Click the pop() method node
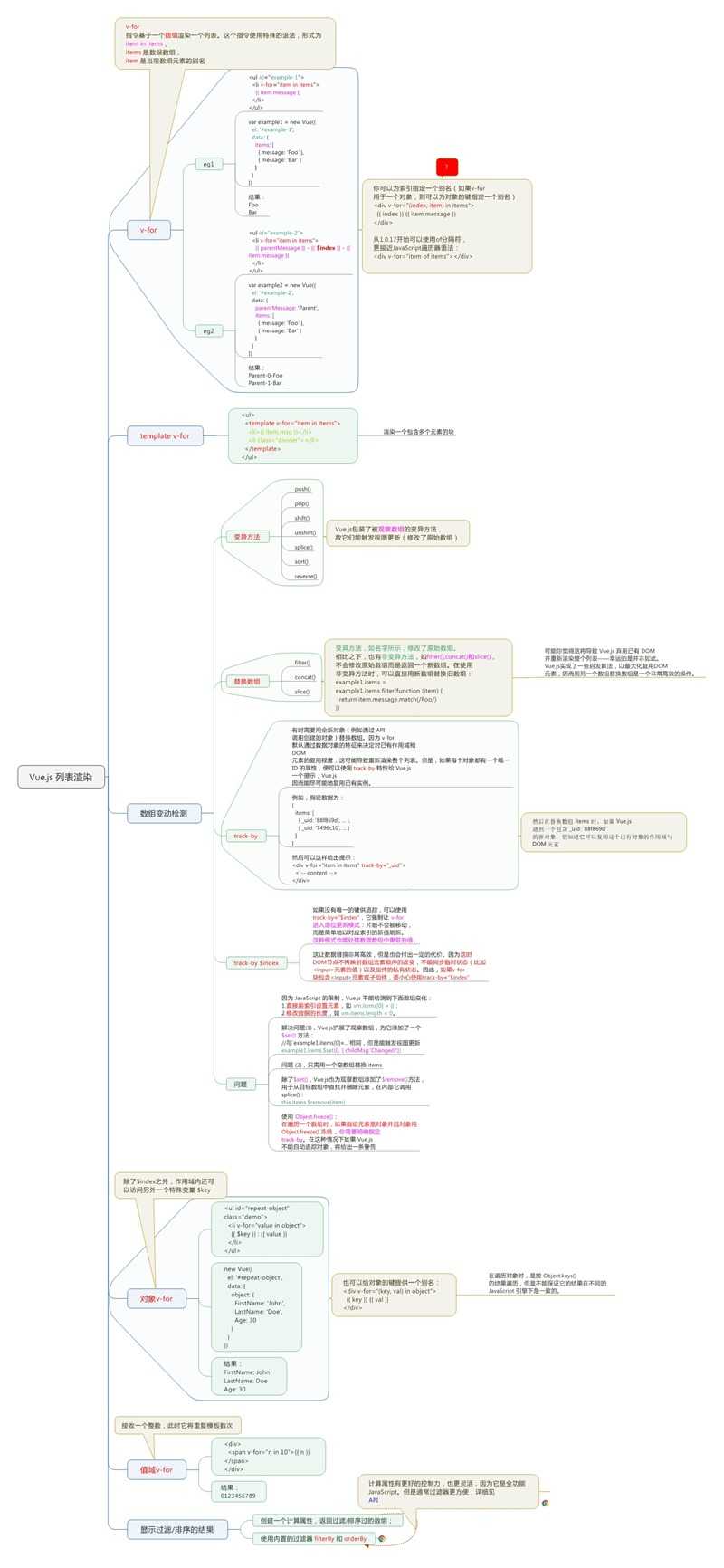This screenshot has height=1568, width=724. pyautogui.click(x=301, y=503)
